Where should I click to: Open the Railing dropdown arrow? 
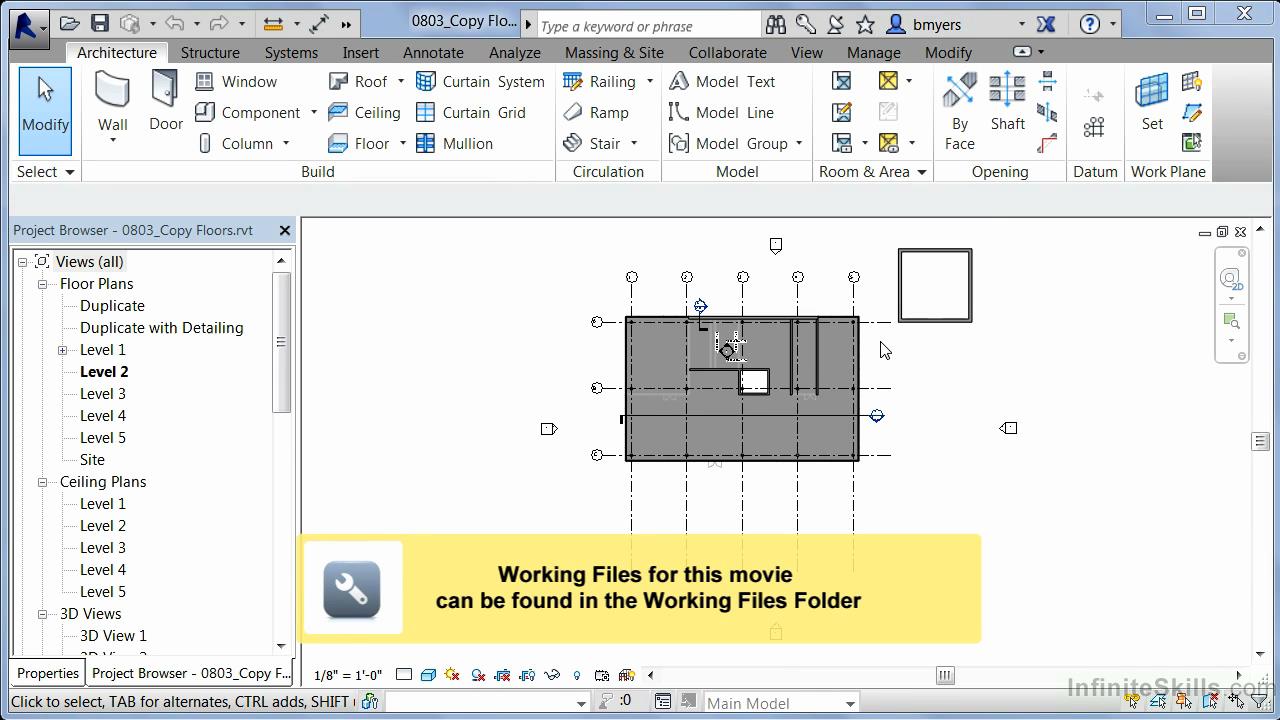pyautogui.click(x=649, y=81)
